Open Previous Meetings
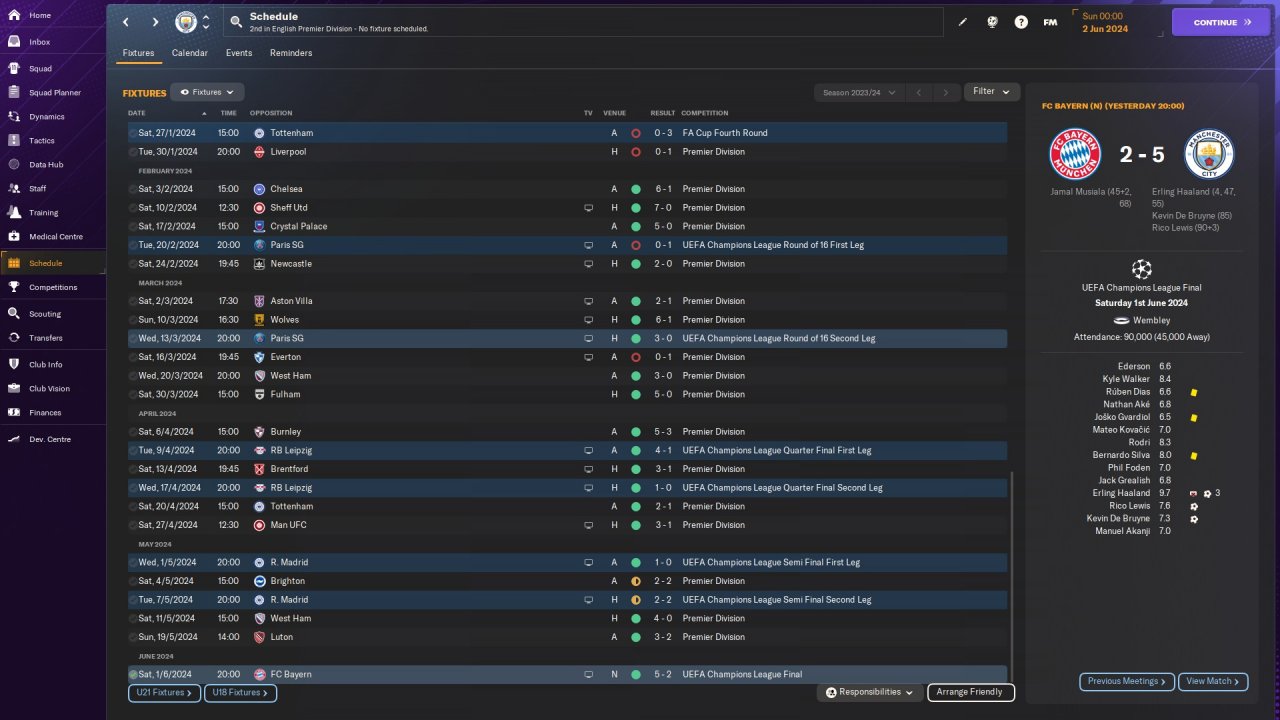 [x=1127, y=682]
